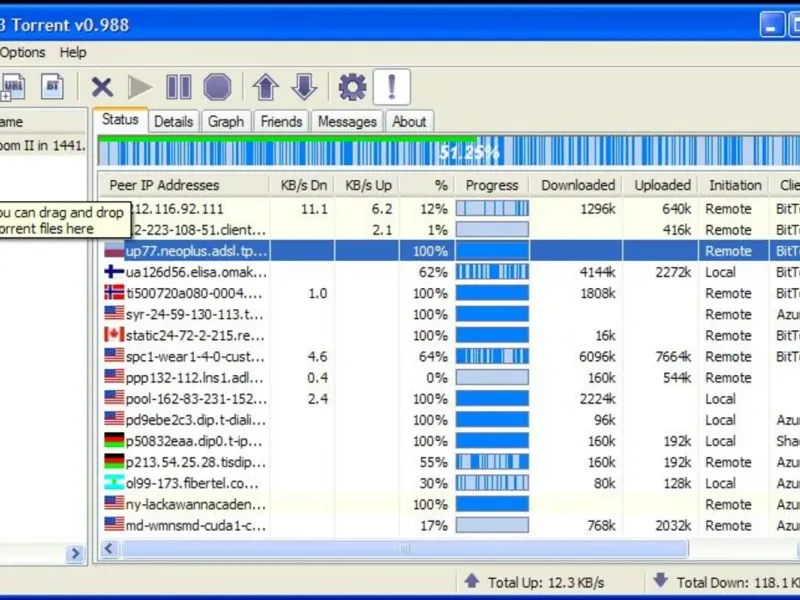This screenshot has width=800, height=600.
Task: Click the exclamation mark toolbar button
Action: pos(392,87)
